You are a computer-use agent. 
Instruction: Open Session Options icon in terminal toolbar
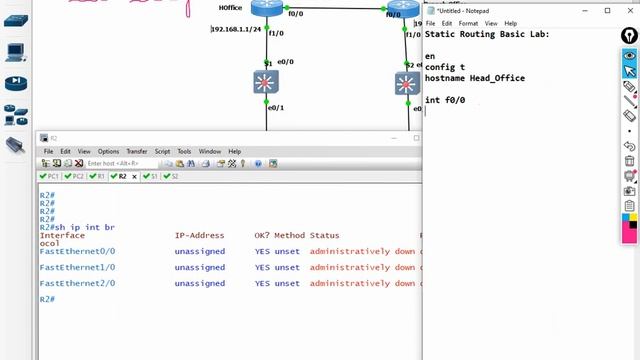221,164
